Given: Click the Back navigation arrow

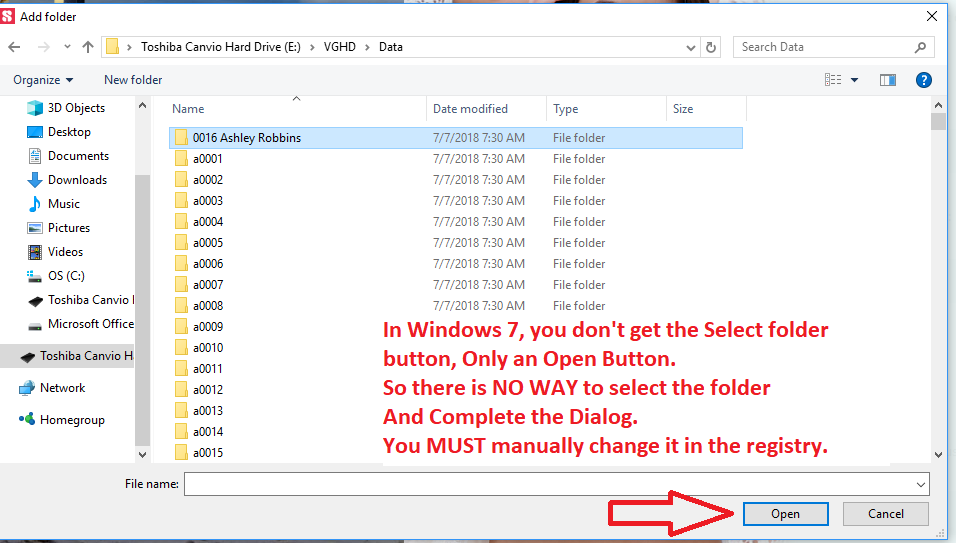Looking at the screenshot, I should click(x=15, y=47).
